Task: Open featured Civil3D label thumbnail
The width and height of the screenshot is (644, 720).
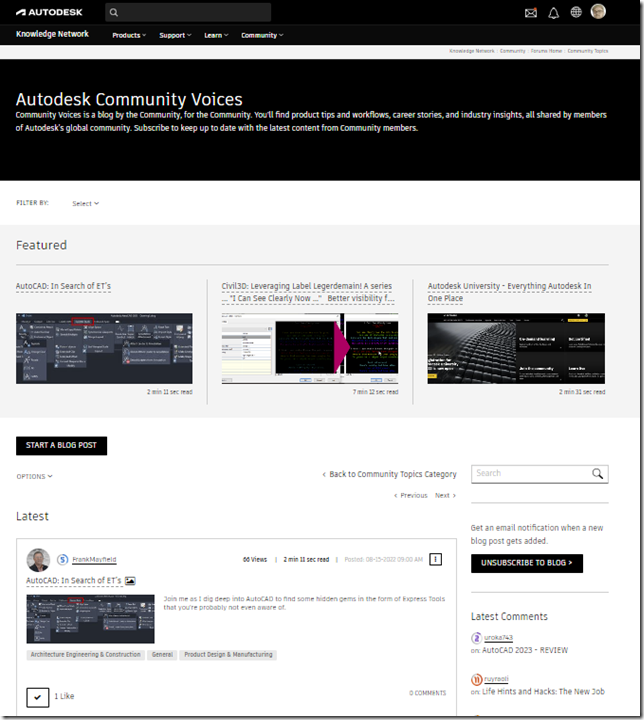Action: click(310, 349)
